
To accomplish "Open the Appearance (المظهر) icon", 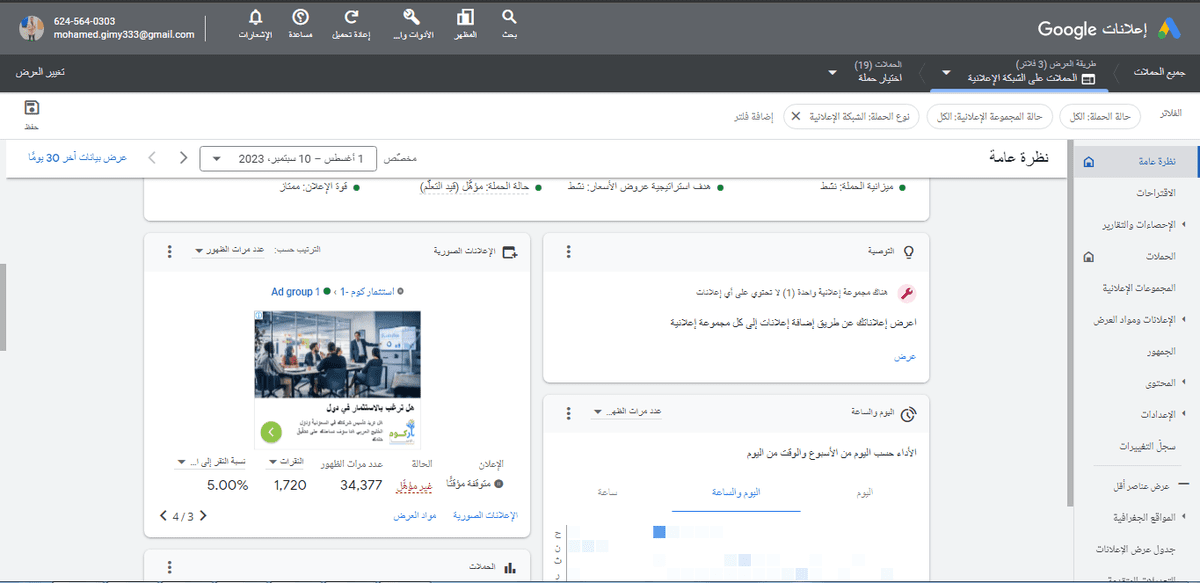I will coord(465,18).
